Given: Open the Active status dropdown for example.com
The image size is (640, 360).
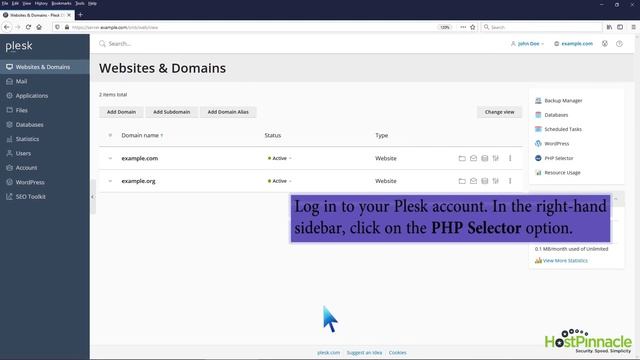Looking at the screenshot, I should point(280,158).
